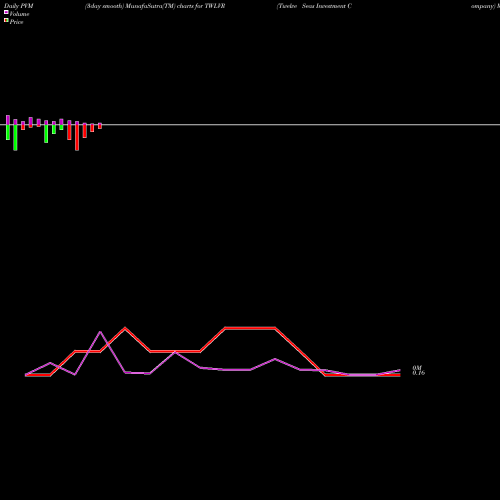The image size is (500, 500).
Task: Click the Twelve Seas Investment company name text
Action: [x=314, y=6]
